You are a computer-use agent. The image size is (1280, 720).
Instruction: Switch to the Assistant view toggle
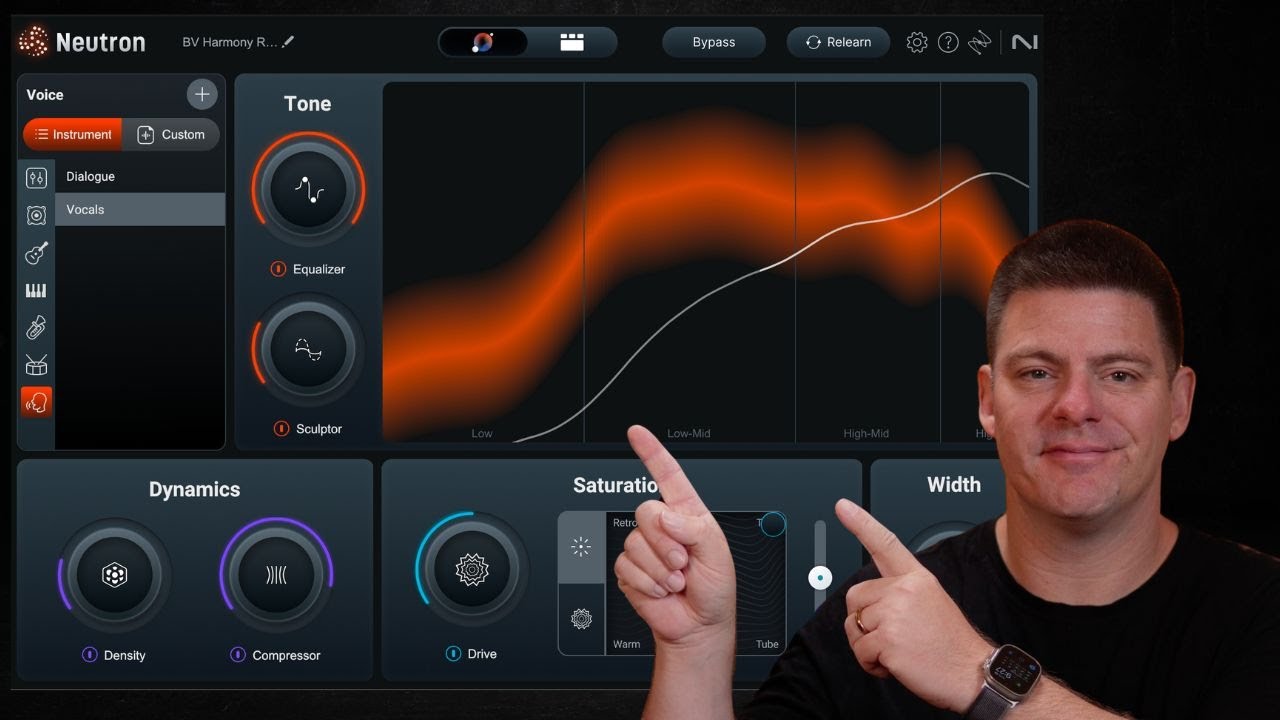pos(484,42)
